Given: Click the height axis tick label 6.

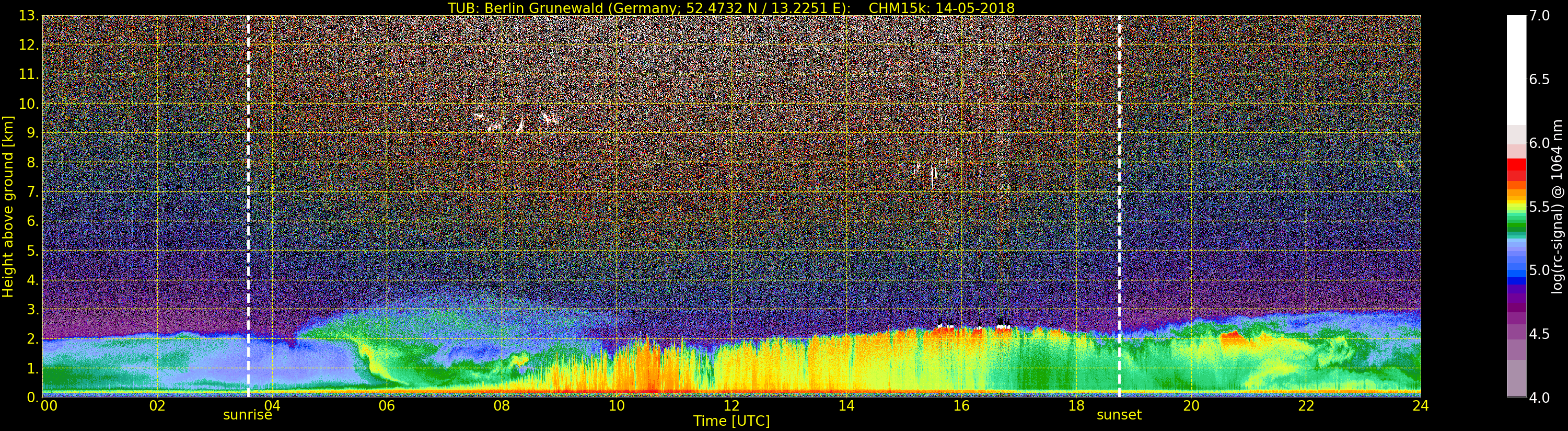Looking at the screenshot, I should 32,221.
